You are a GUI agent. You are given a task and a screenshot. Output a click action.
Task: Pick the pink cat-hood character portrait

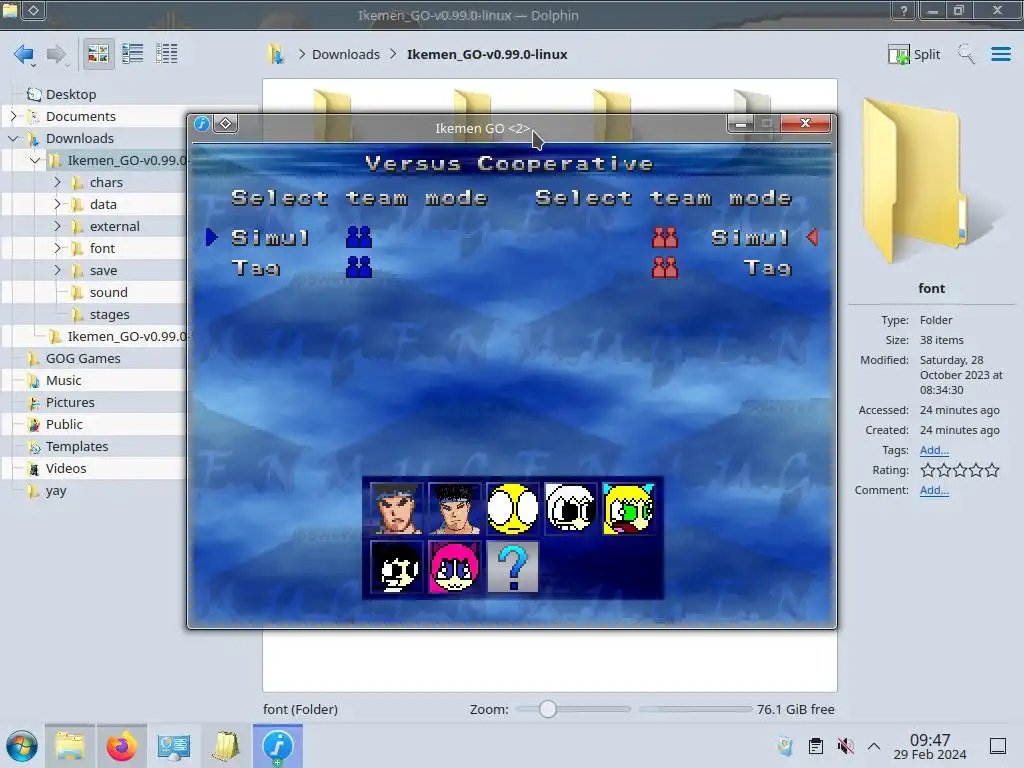pyautogui.click(x=455, y=567)
